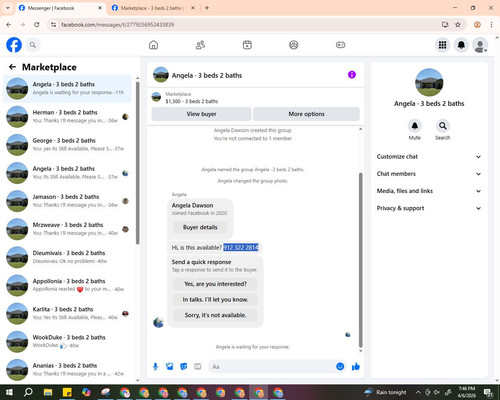This screenshot has width=500, height=400.
Task: Click the Facebook search magnifier icon
Action: pos(33,45)
